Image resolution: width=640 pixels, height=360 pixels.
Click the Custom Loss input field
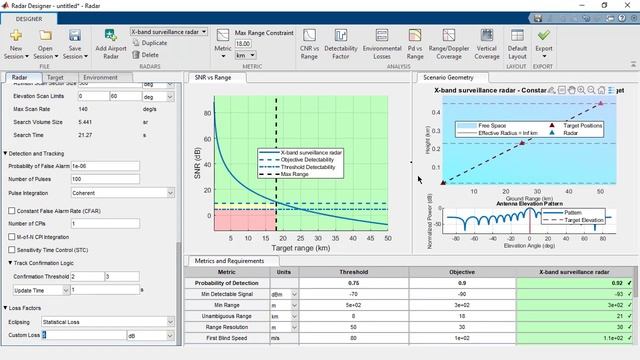coord(84,335)
